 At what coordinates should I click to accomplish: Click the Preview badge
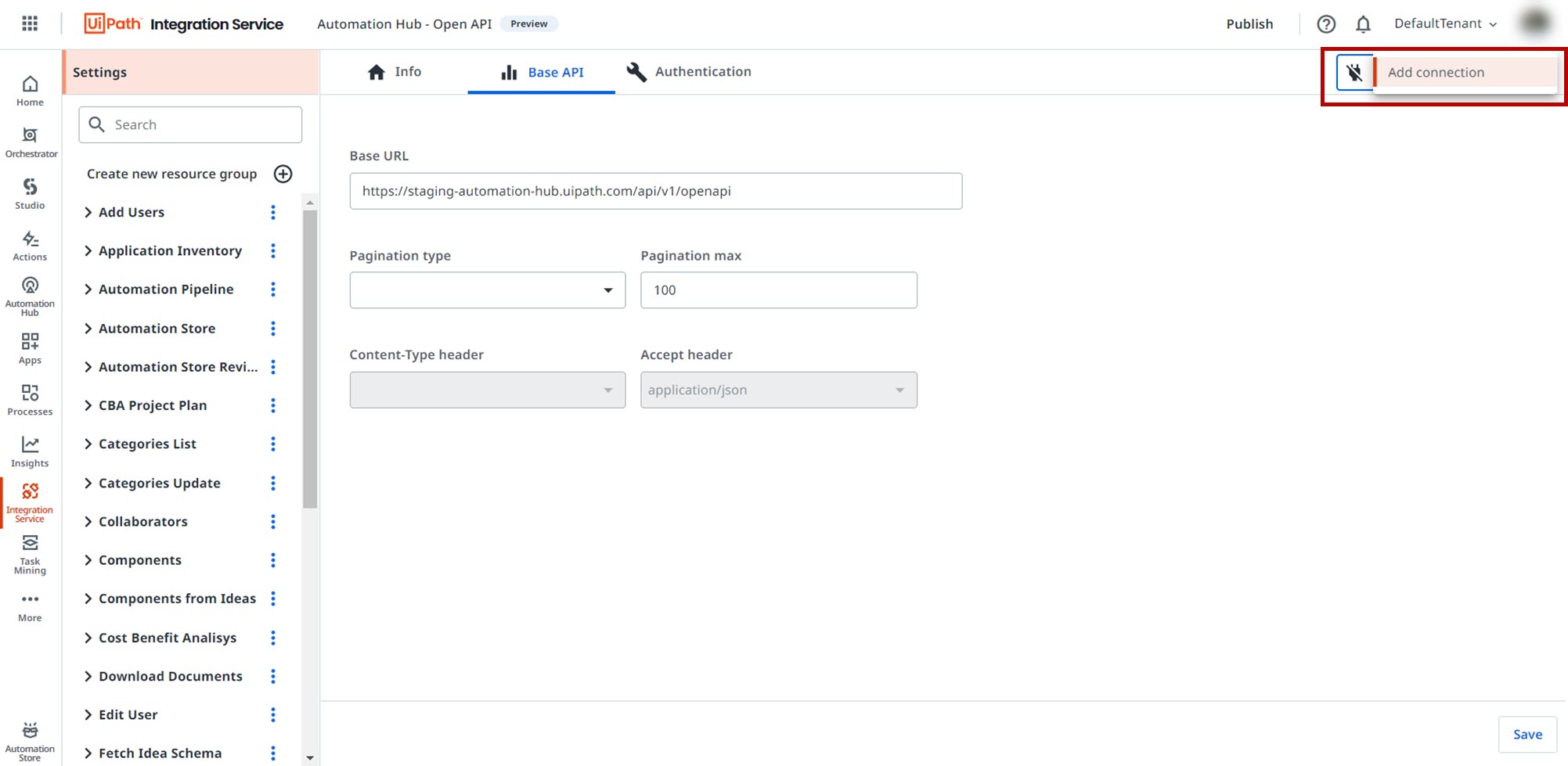tap(529, 23)
